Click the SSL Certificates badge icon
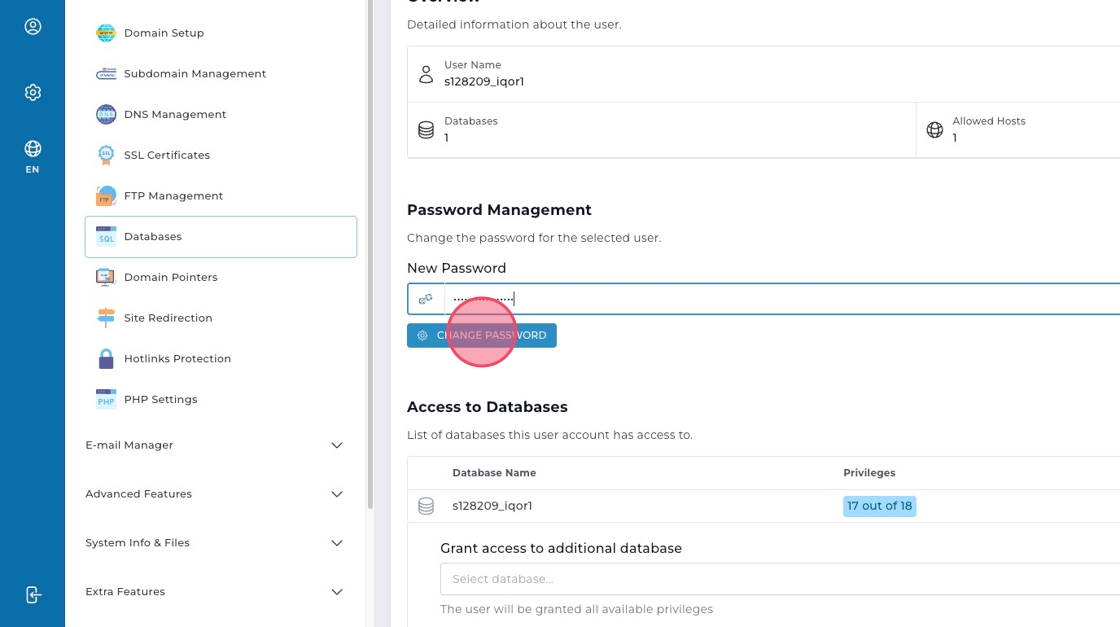Viewport: 1120px width, 627px height. tap(106, 155)
